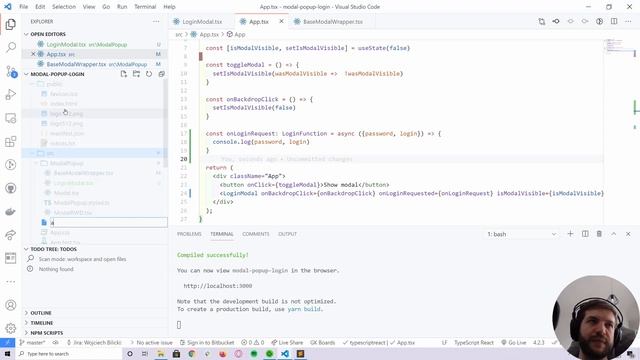The height and width of the screenshot is (360, 640).
Task: Open the Help menu
Action: click(169, 7)
